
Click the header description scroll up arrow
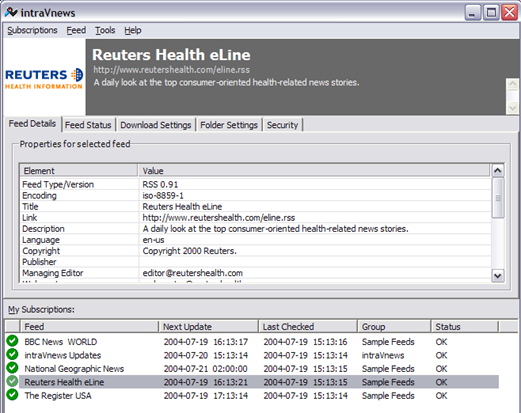coord(512,84)
